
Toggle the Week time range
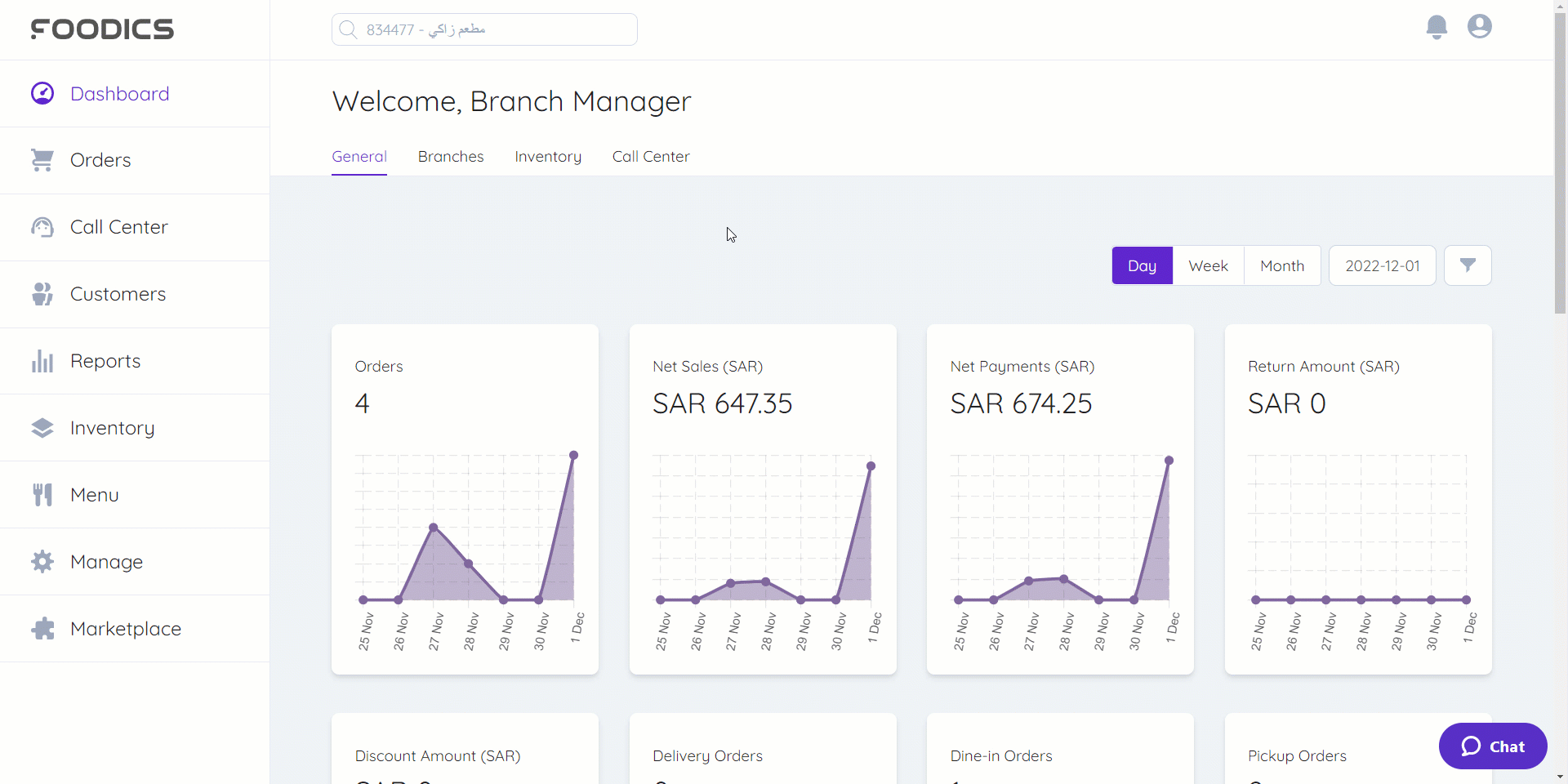1208,265
